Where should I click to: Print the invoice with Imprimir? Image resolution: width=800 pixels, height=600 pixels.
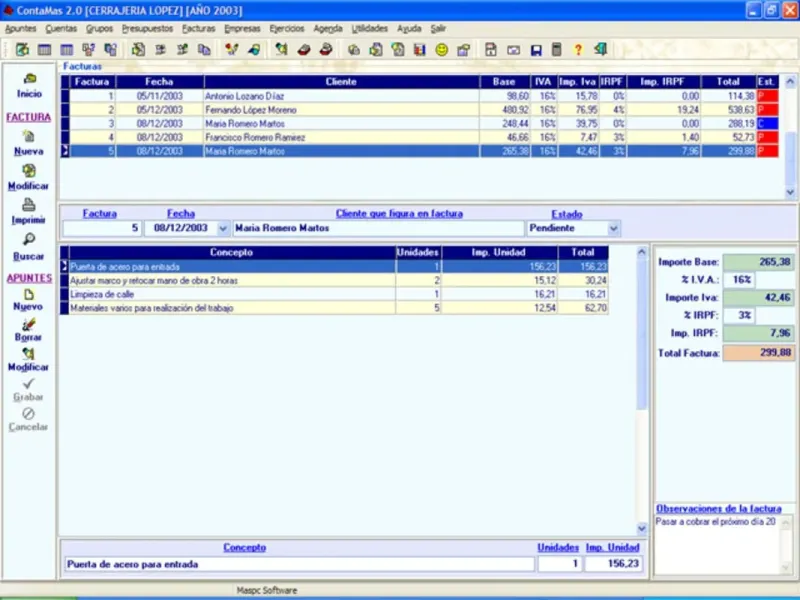(29, 211)
